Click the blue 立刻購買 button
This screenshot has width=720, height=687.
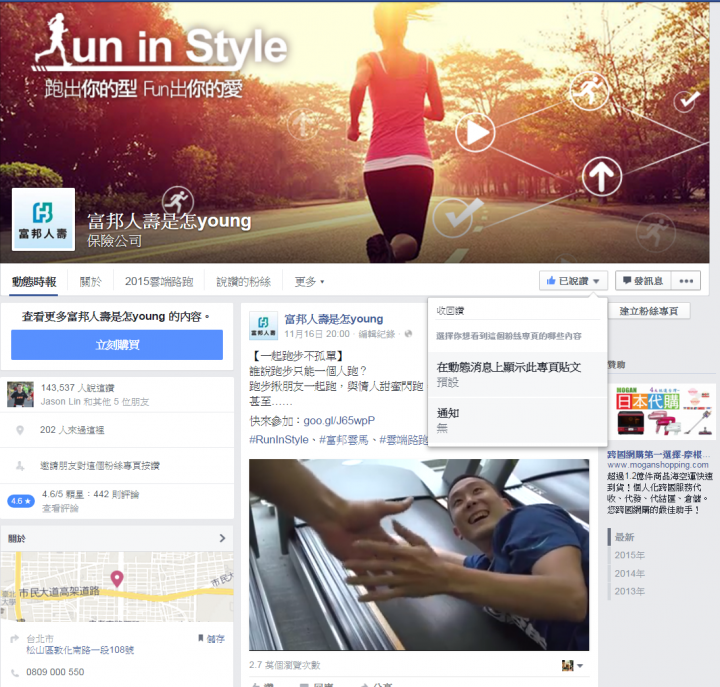pyautogui.click(x=117, y=344)
